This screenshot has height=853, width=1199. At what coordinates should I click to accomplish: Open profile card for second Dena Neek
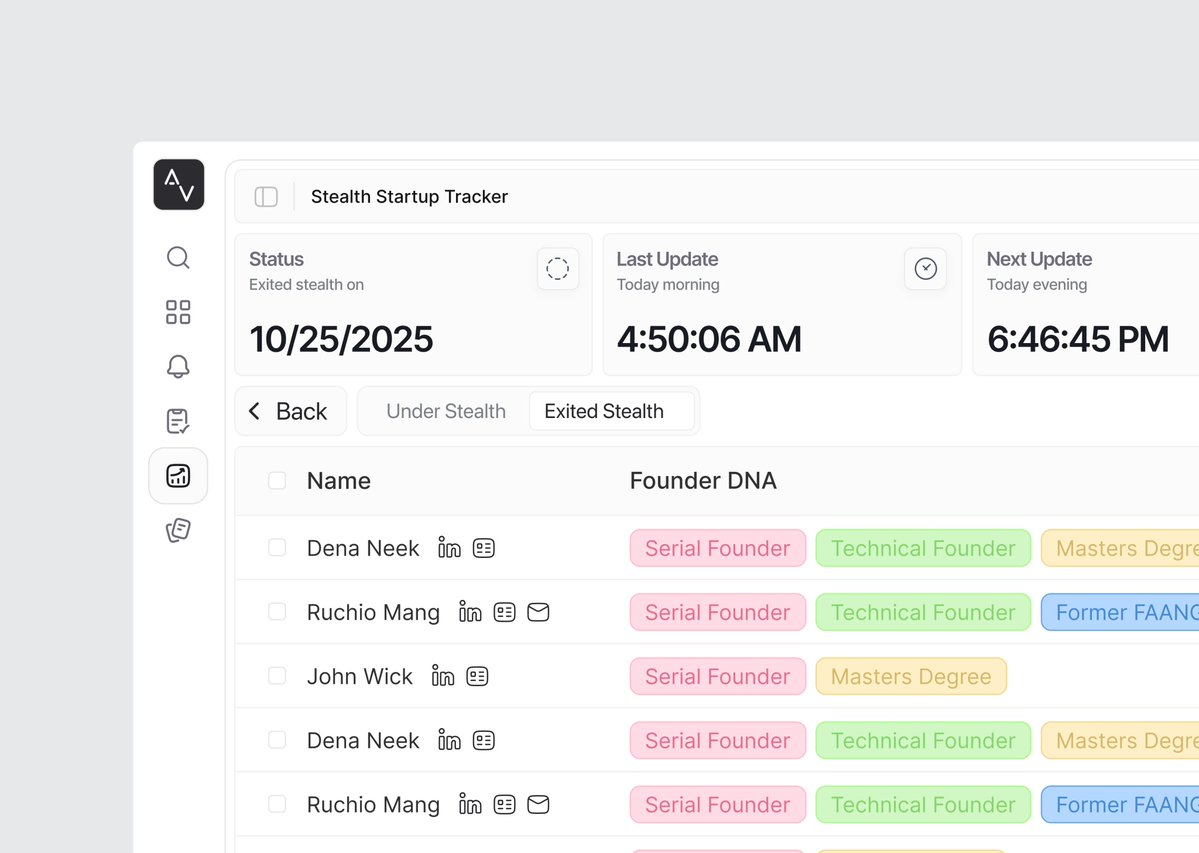click(483, 741)
